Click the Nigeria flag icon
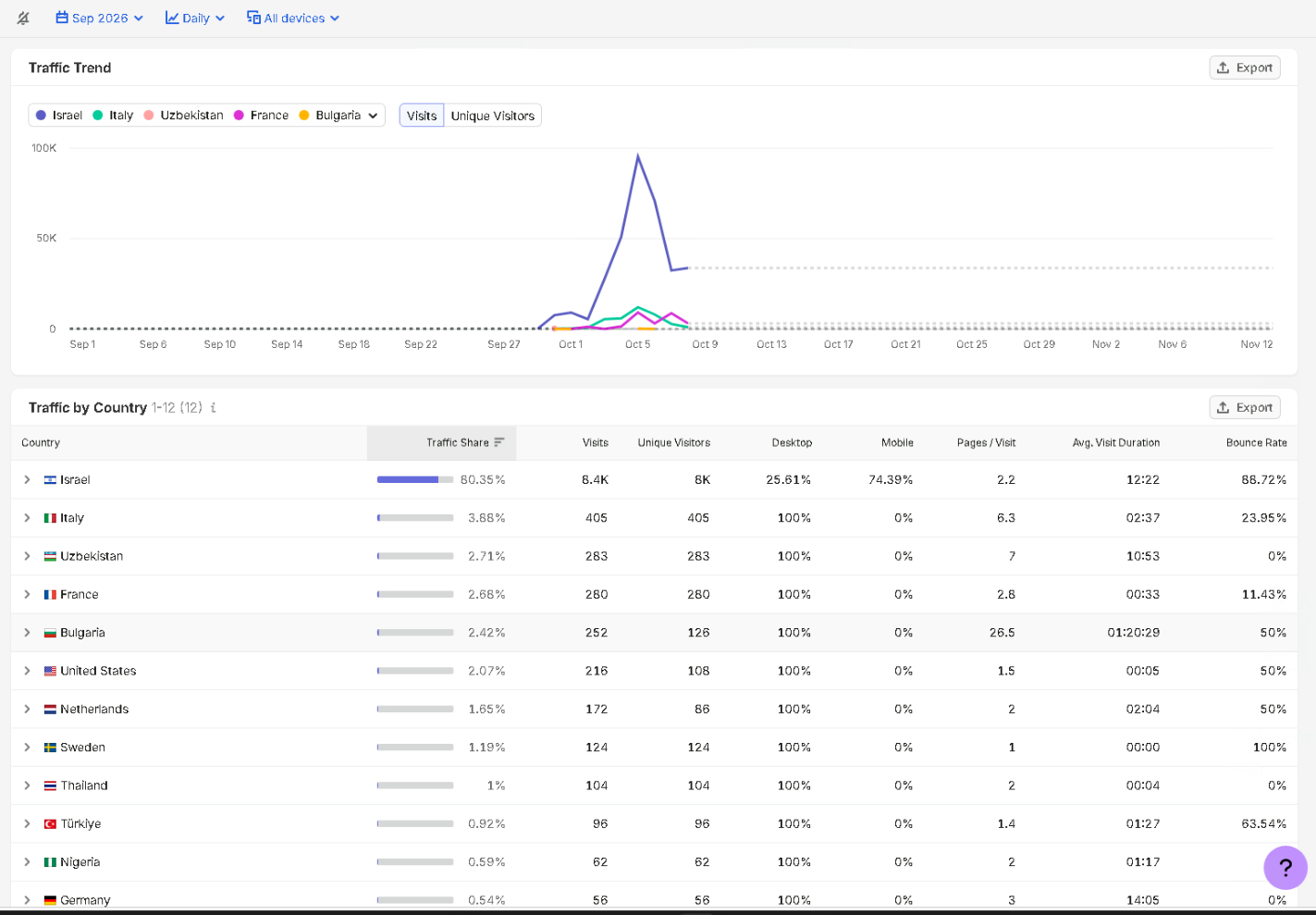The image size is (1316, 915). click(50, 861)
